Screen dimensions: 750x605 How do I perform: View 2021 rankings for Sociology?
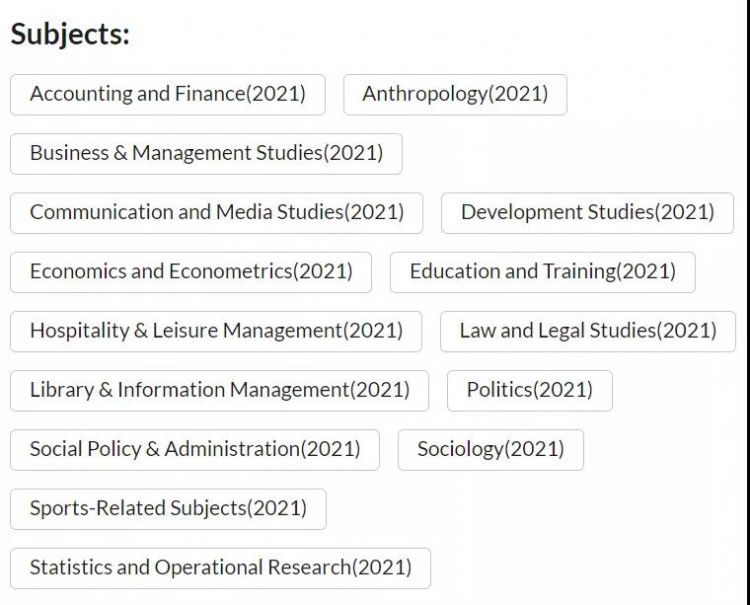click(x=490, y=449)
